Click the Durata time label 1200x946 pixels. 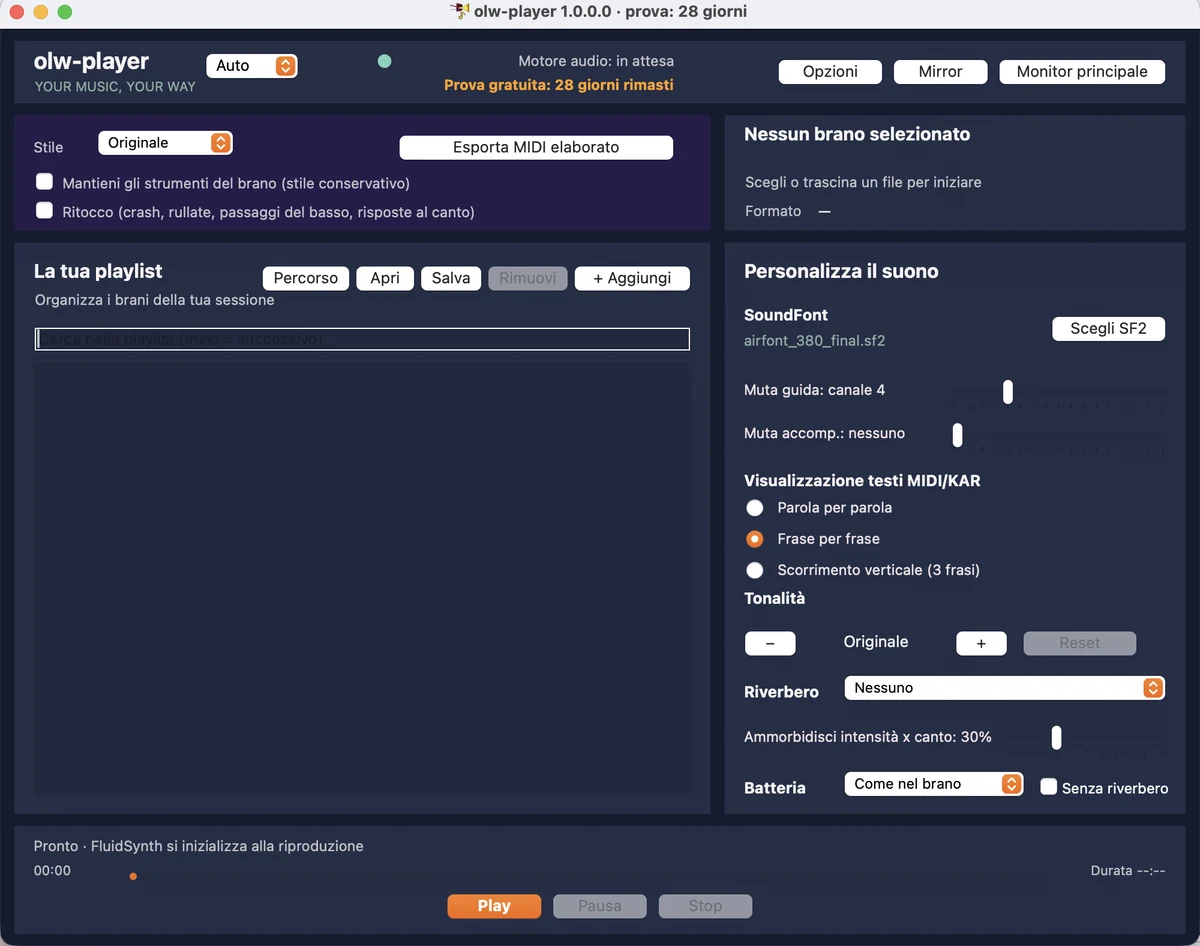click(x=1128, y=871)
